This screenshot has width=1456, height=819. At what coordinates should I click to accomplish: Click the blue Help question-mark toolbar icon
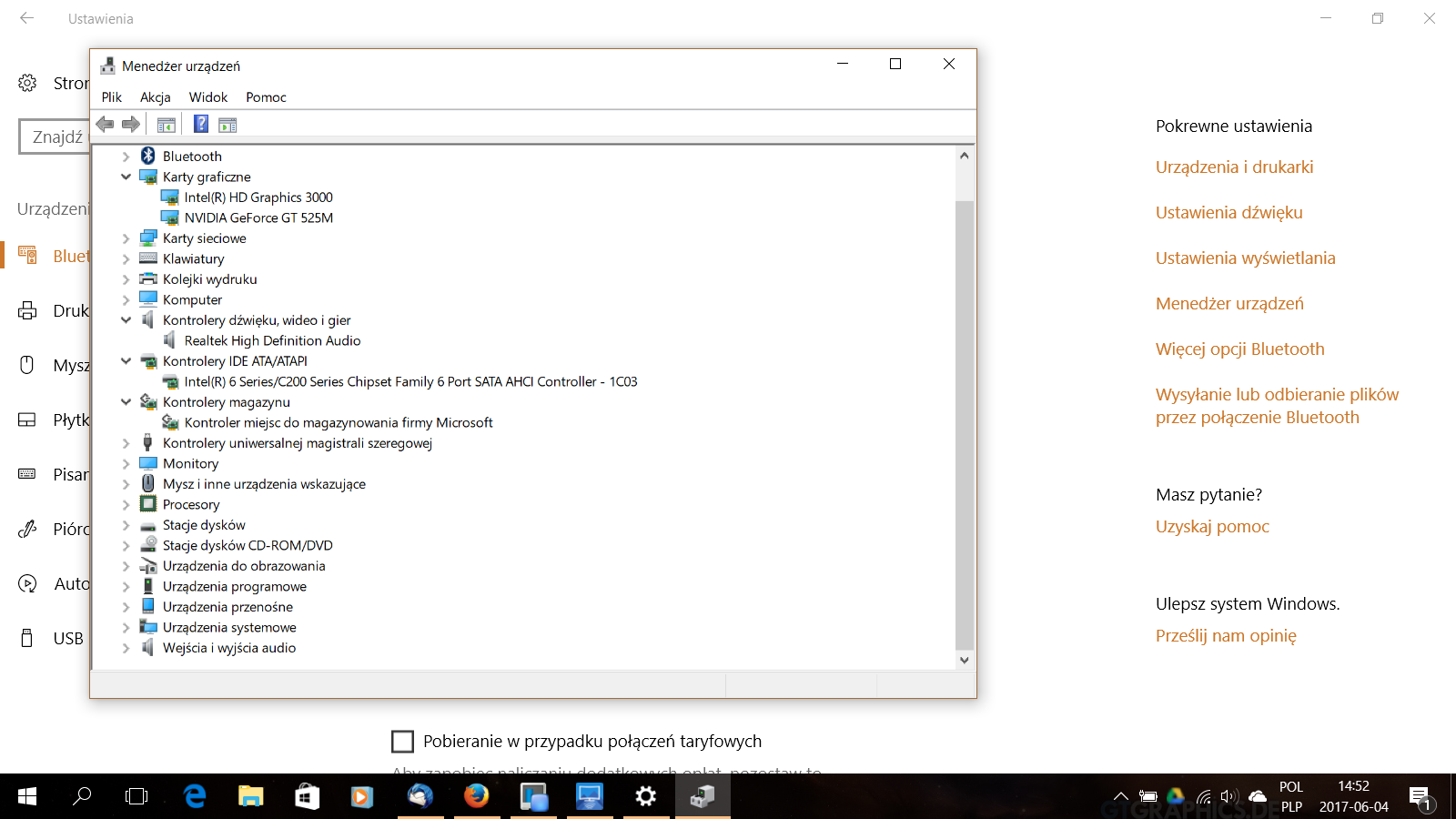[201, 124]
